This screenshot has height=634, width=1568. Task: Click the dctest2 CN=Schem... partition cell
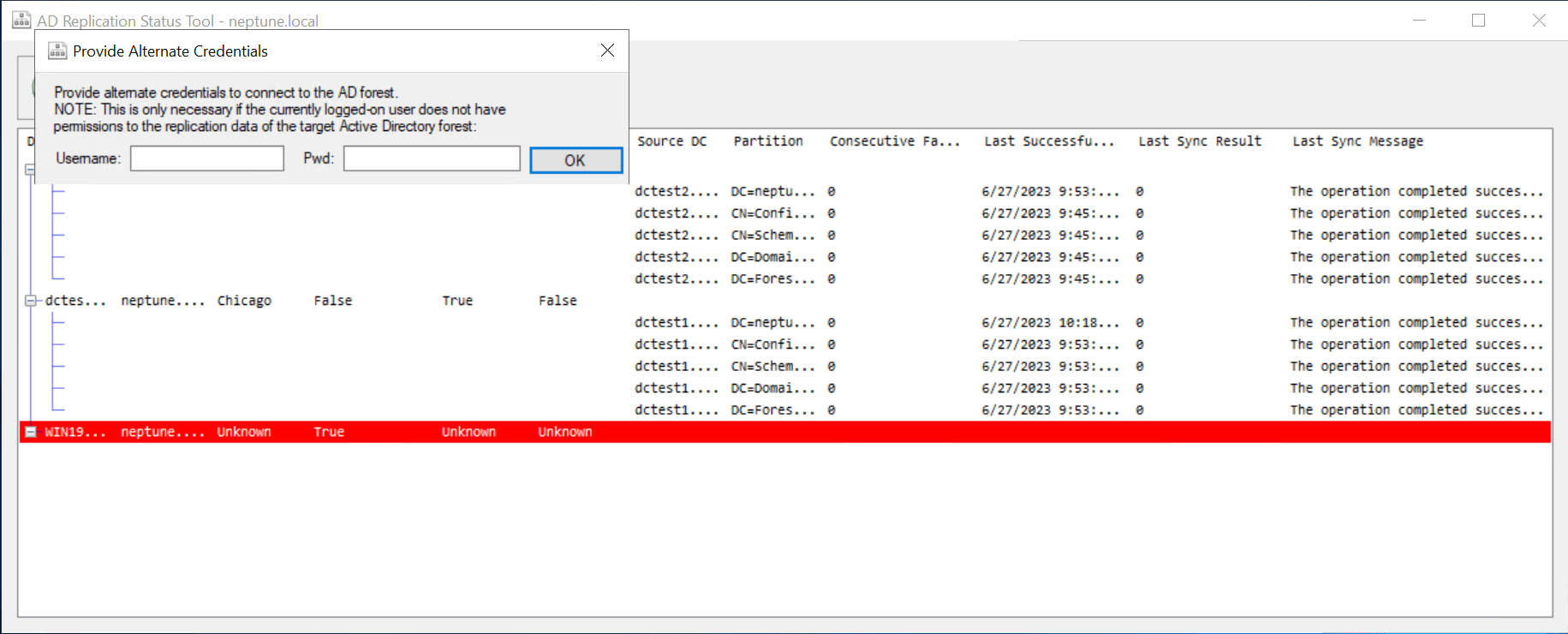(x=772, y=235)
